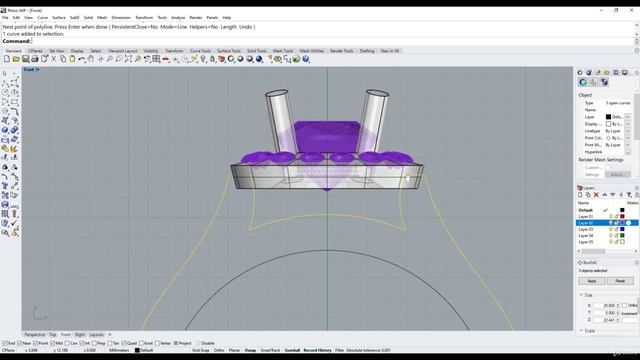The image size is (640, 360).
Task: Click the Properties color wheel icon
Action: (583, 82)
